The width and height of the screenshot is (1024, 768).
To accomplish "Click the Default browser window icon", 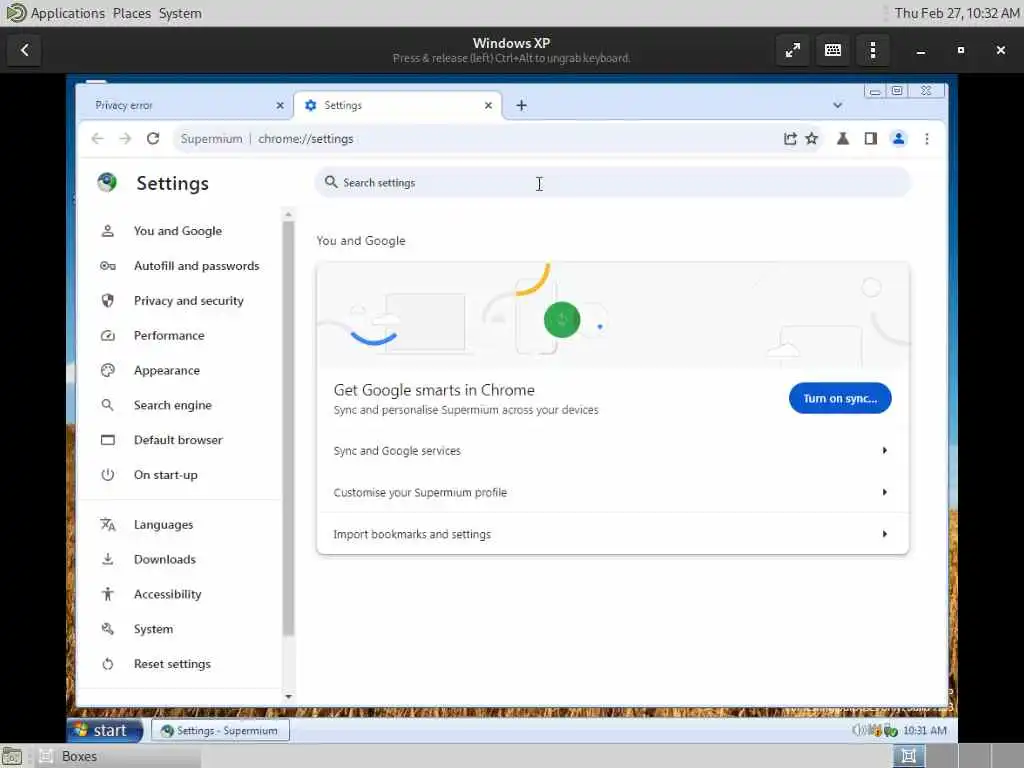I will pyautogui.click(x=108, y=440).
